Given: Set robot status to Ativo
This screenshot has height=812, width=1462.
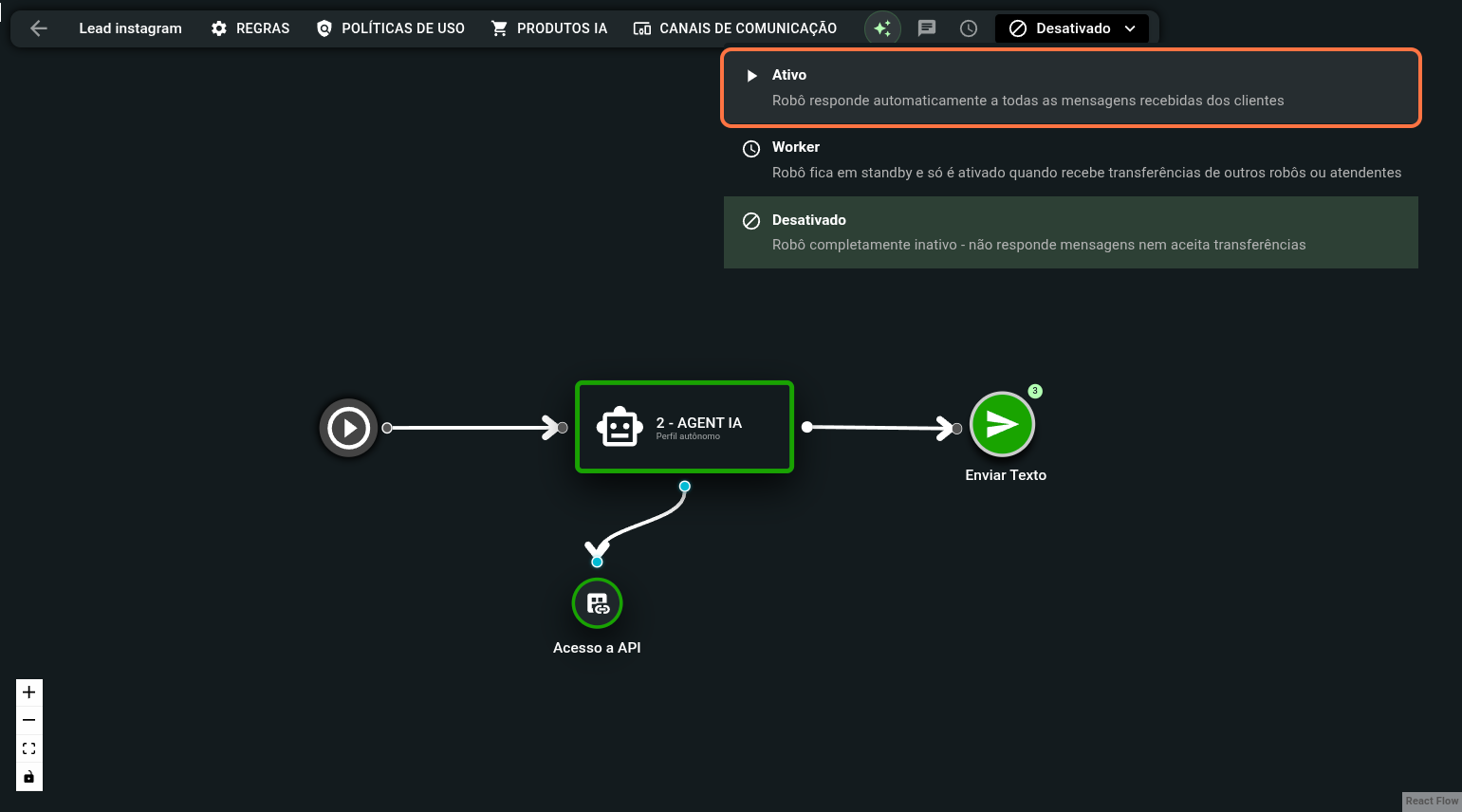Looking at the screenshot, I should coord(1070,87).
